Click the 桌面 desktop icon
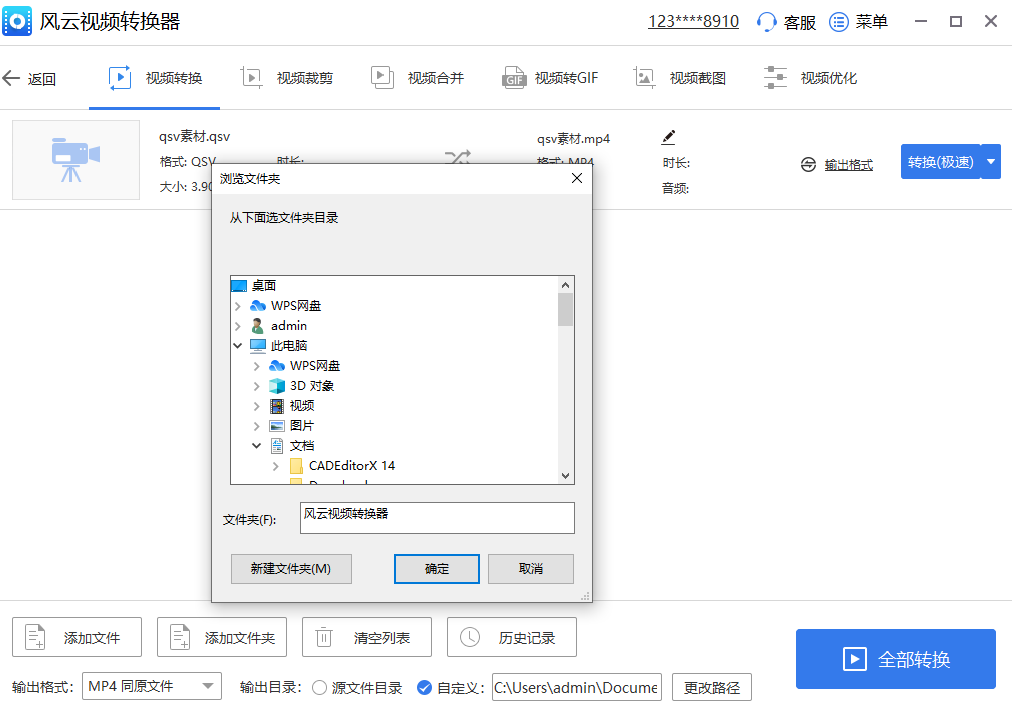 click(x=239, y=285)
